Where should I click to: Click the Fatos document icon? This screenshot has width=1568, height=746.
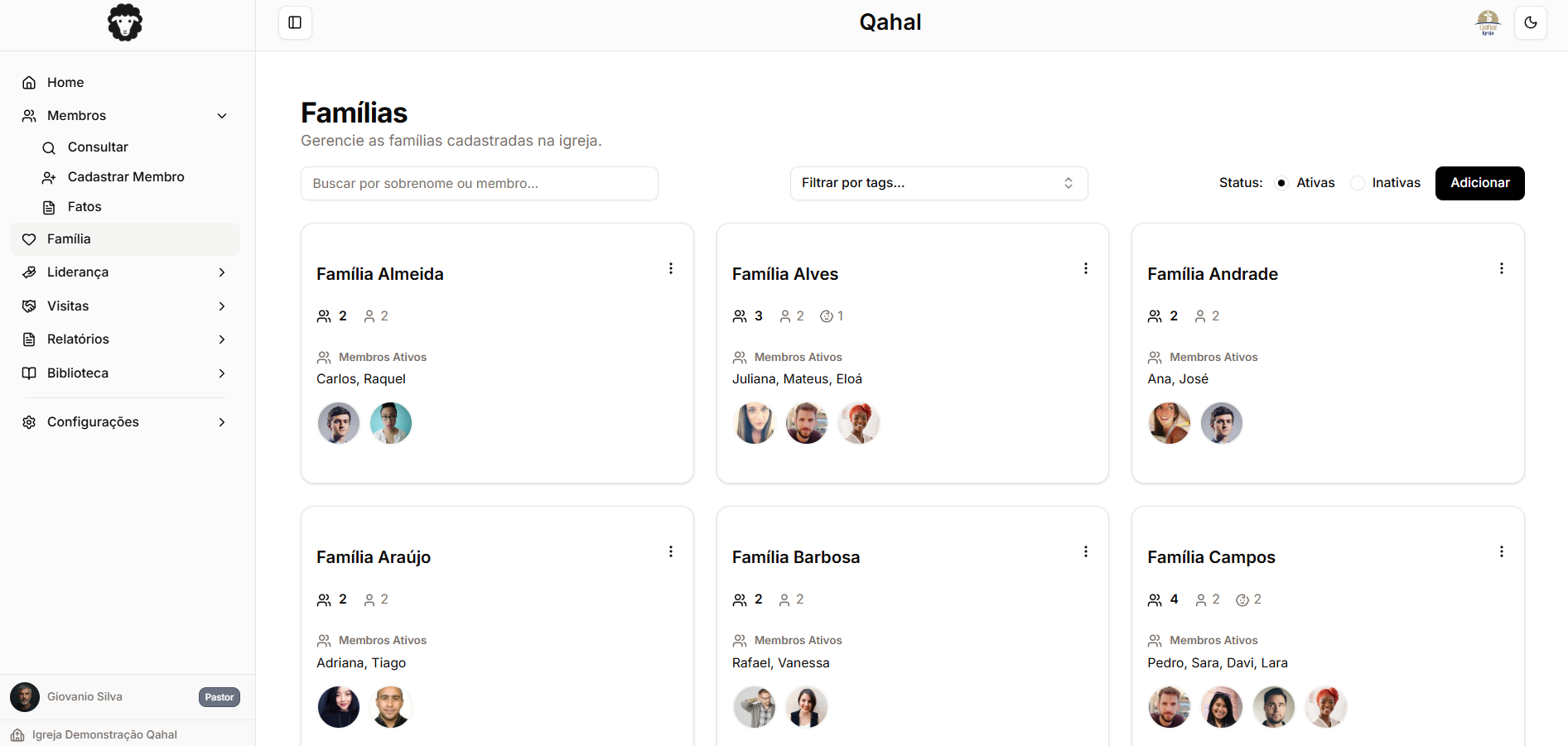click(50, 206)
